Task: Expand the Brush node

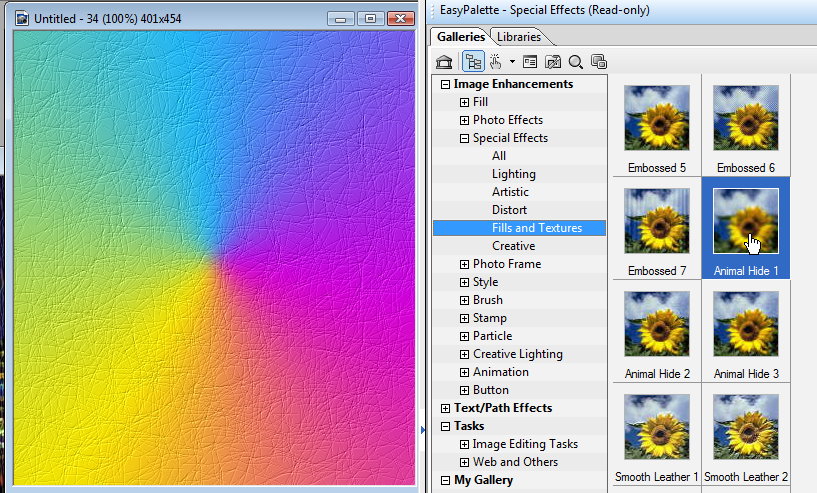Action: (x=464, y=301)
